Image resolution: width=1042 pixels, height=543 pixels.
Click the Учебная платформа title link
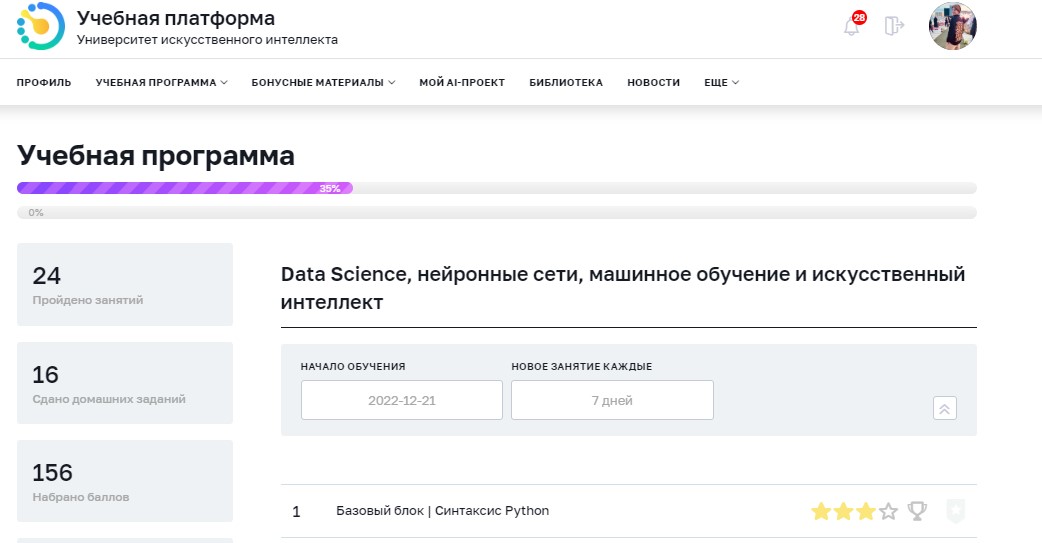pyautogui.click(x=176, y=18)
